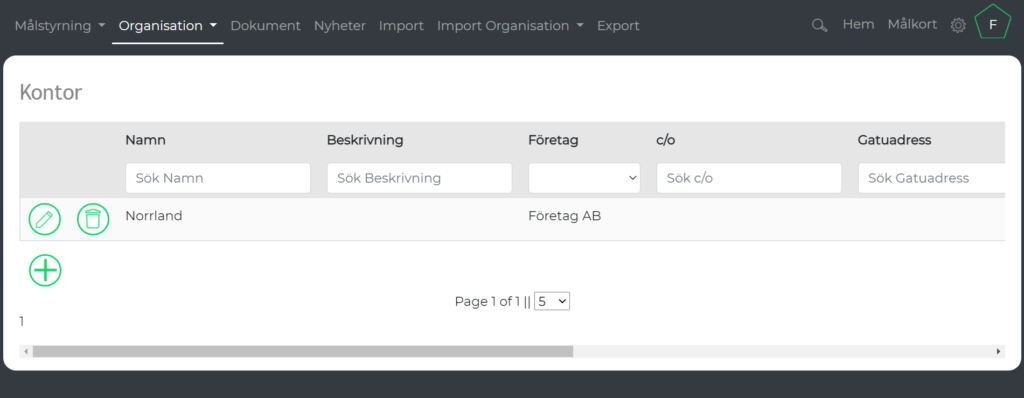Go to Hem link
The width and height of the screenshot is (1024, 398).
858,24
